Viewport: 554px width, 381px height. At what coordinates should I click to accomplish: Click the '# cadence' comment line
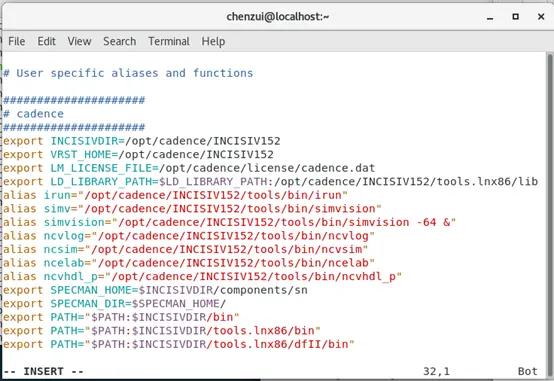coord(34,114)
